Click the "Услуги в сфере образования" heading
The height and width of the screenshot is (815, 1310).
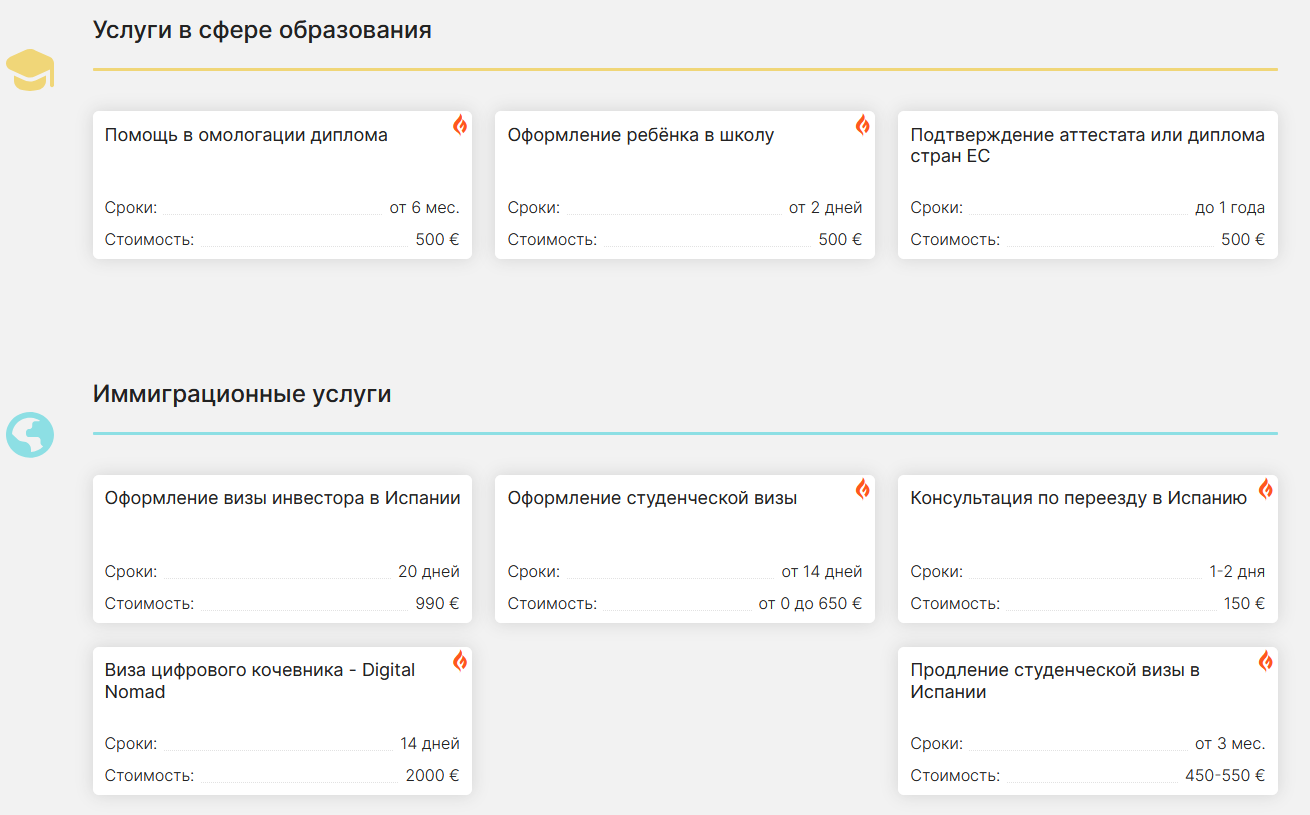[x=262, y=30]
